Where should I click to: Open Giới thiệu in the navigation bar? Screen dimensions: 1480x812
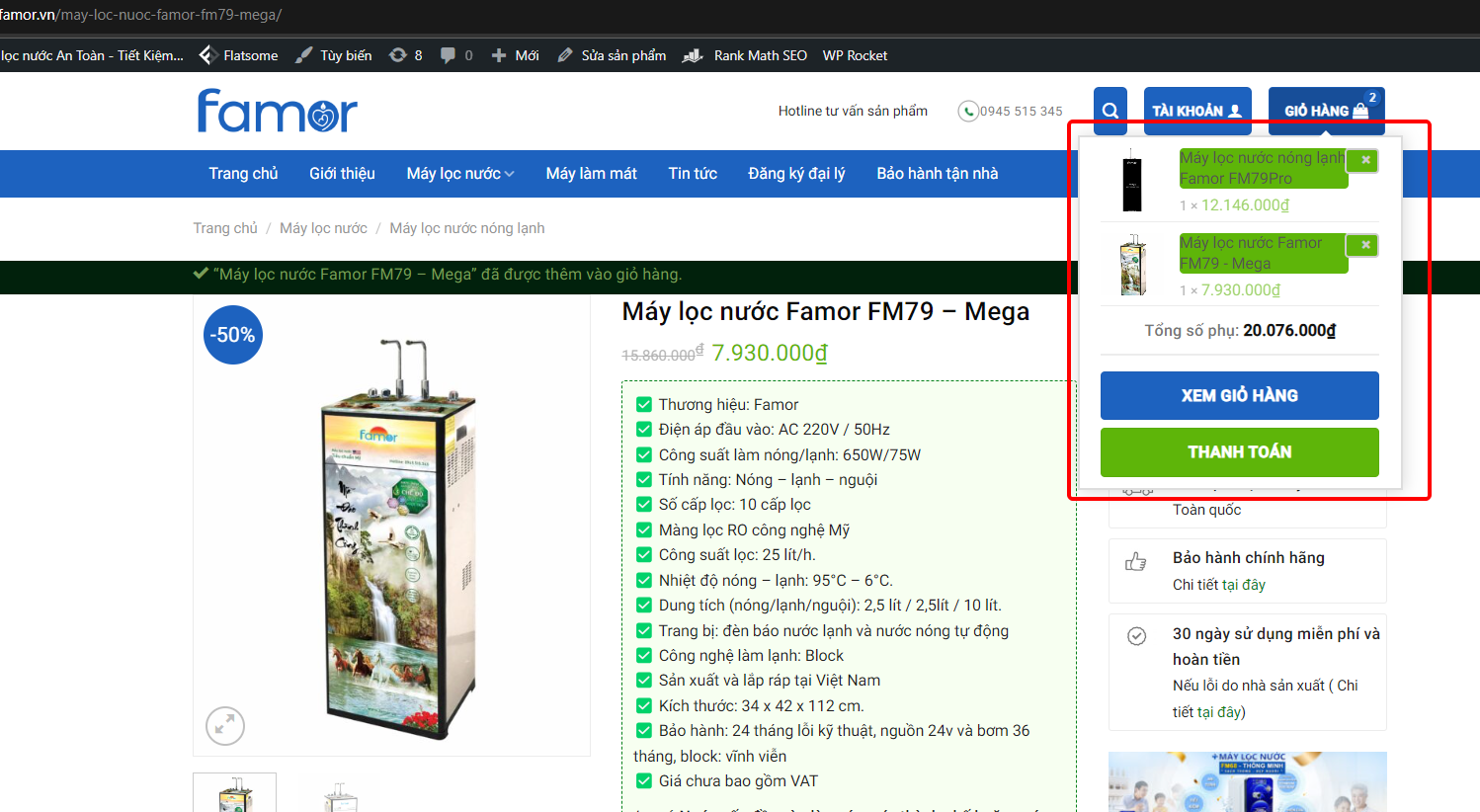point(342,173)
